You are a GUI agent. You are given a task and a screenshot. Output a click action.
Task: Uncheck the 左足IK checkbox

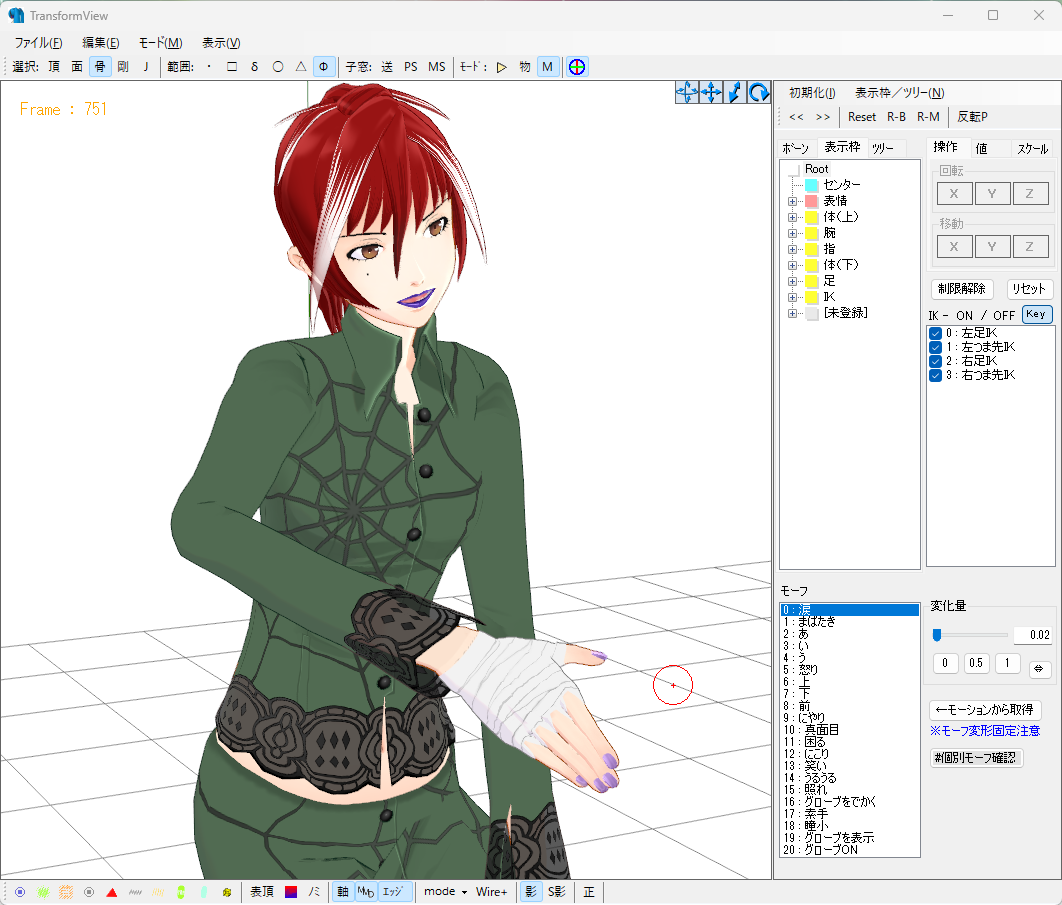click(935, 333)
